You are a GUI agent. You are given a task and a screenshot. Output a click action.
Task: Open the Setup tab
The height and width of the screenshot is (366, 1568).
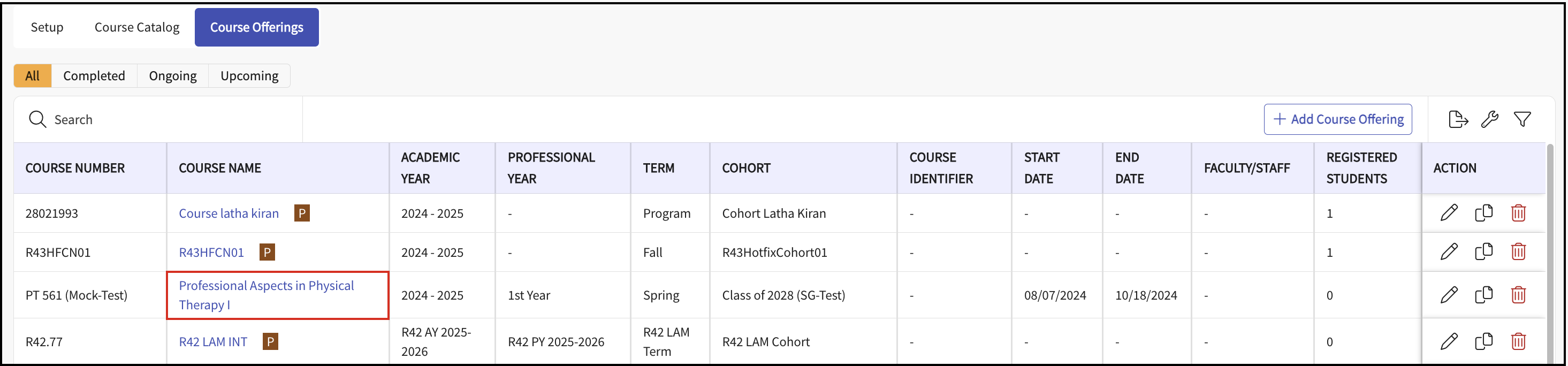47,27
